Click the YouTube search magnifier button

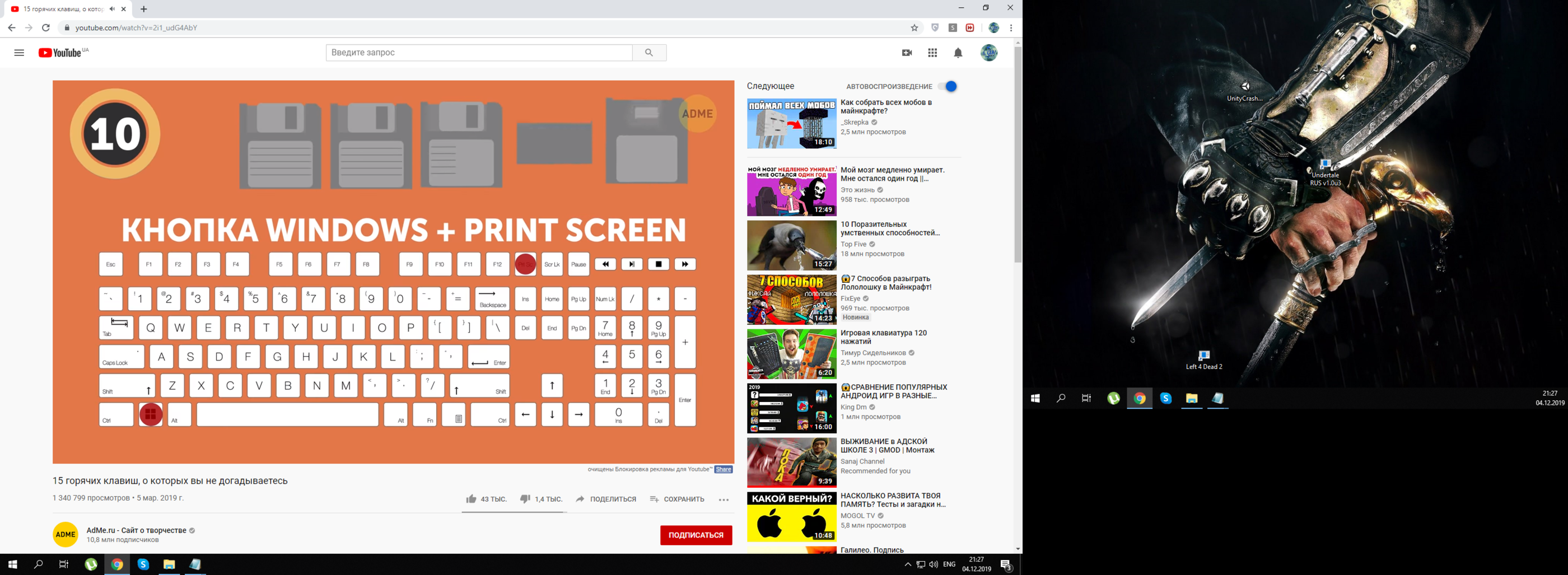click(649, 53)
